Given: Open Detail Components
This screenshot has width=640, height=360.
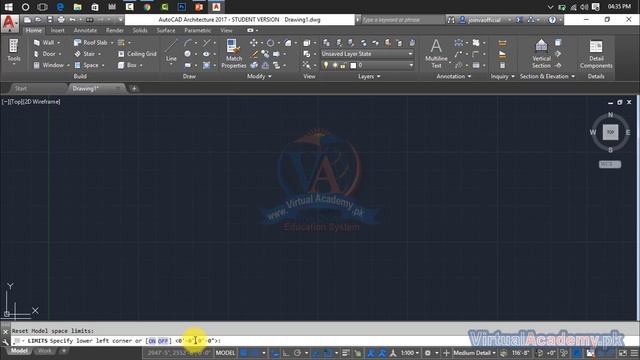Looking at the screenshot, I should click(596, 53).
